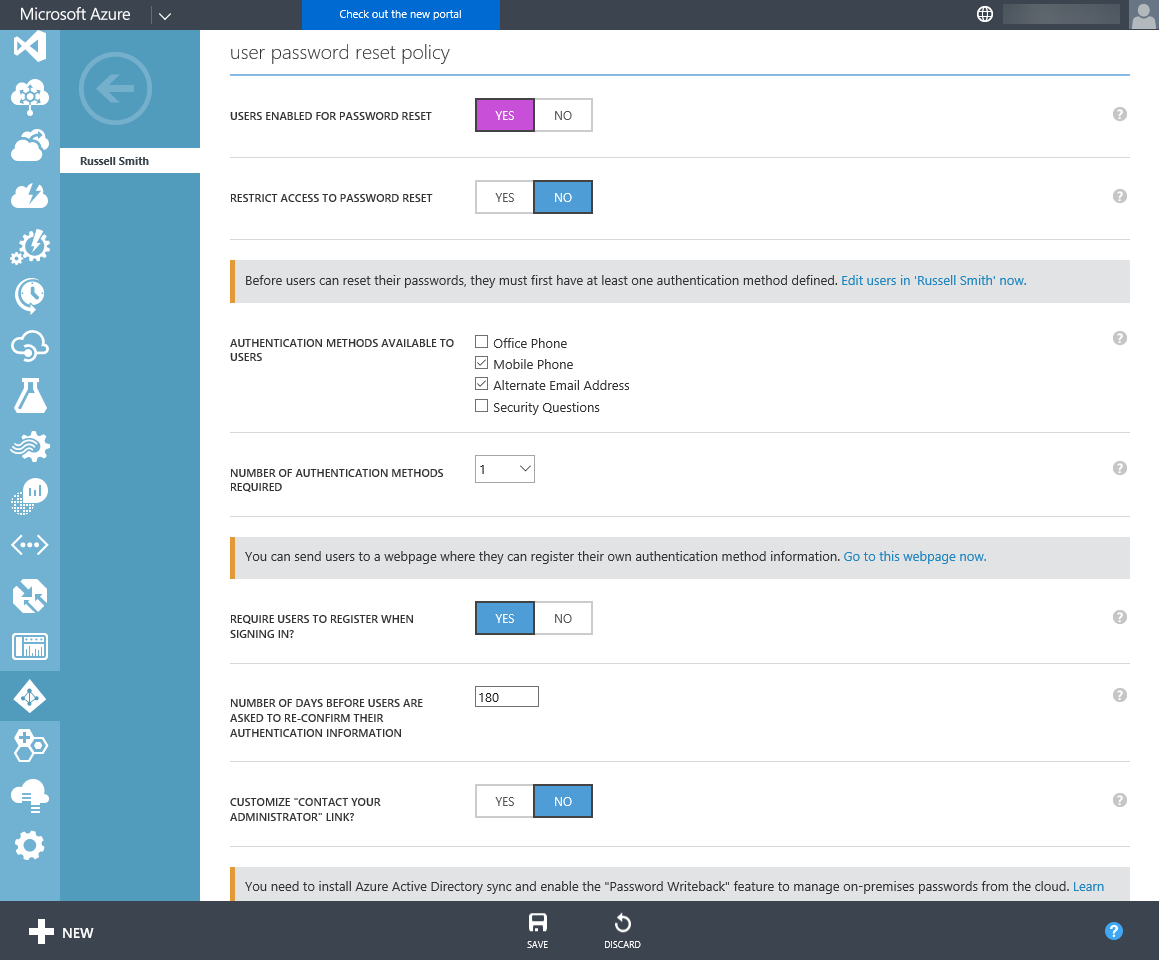Click Check out the new portal
The image size is (1159, 960).
tap(401, 15)
